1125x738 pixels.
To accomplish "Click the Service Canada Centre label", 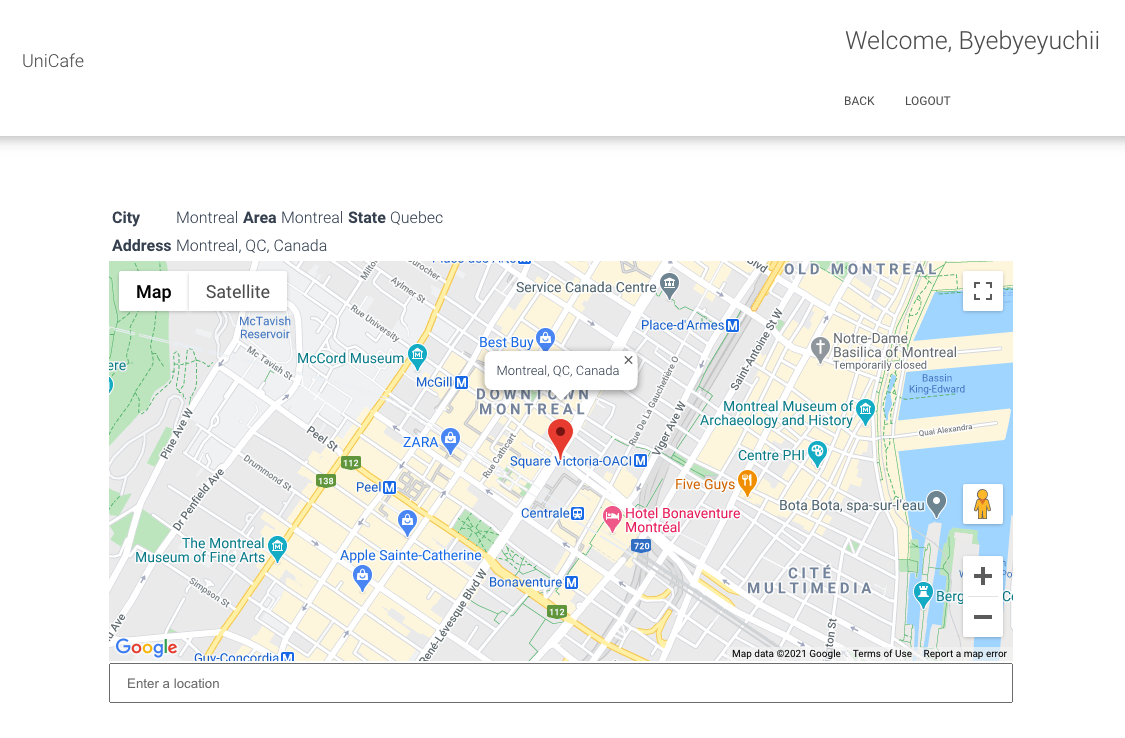I will pos(586,287).
